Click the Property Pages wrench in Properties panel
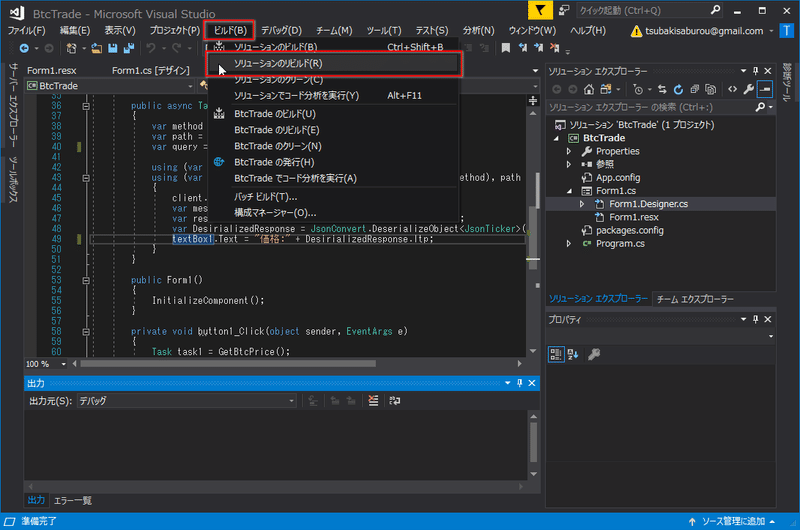Image resolution: width=800 pixels, height=530 pixels. [594, 354]
